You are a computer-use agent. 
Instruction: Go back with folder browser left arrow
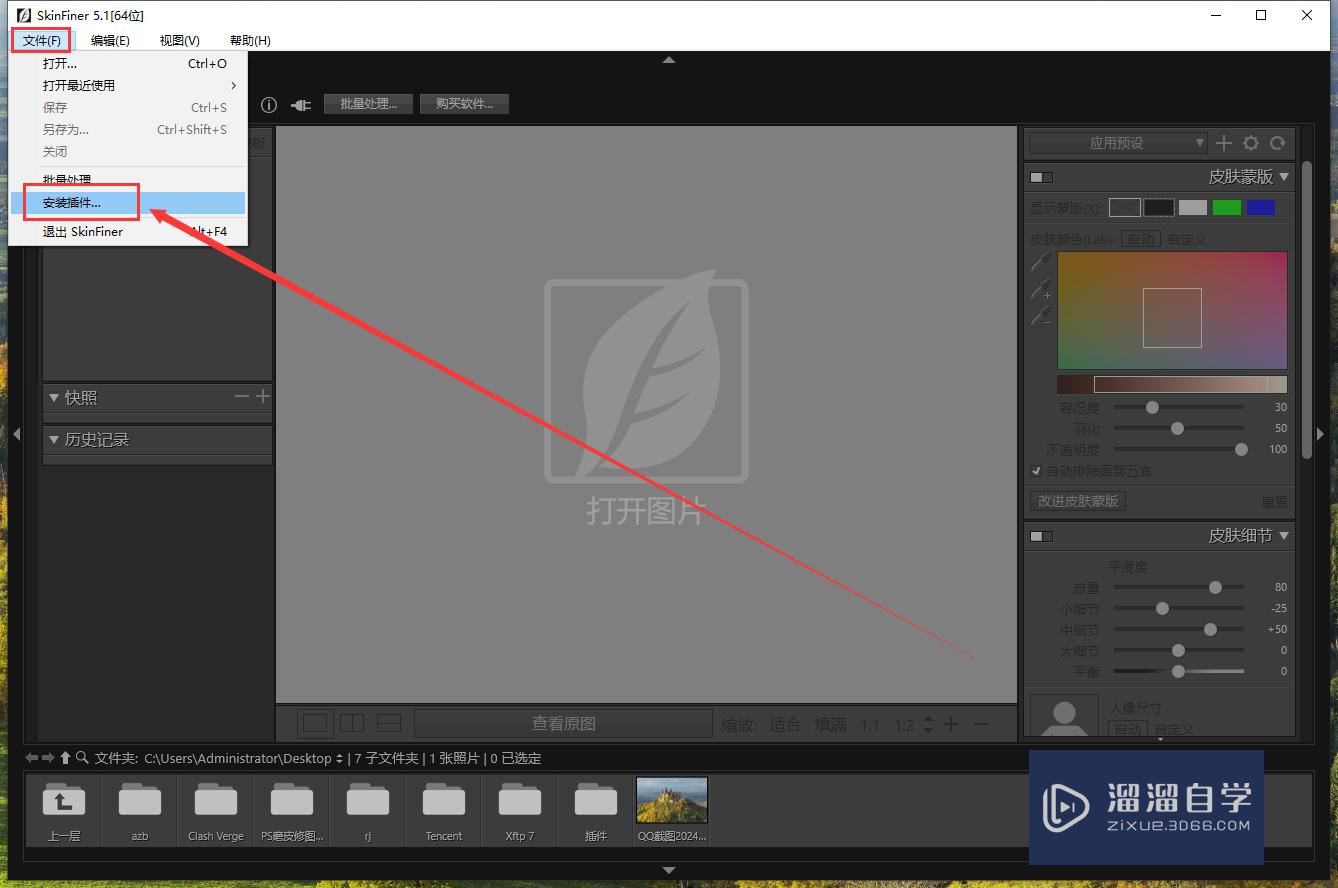pos(32,758)
